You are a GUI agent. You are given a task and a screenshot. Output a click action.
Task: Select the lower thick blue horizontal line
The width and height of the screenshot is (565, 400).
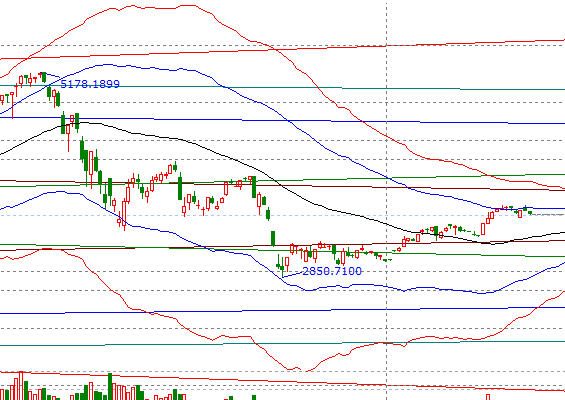click(x=282, y=310)
